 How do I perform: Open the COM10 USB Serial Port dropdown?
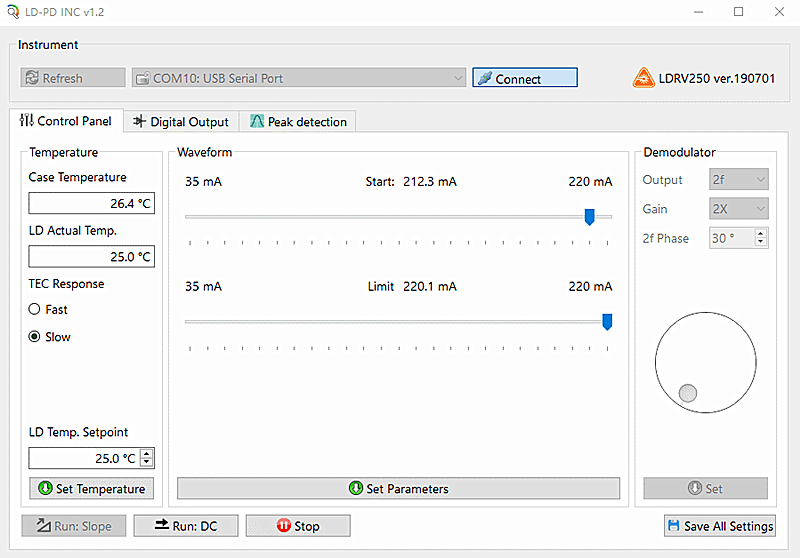pyautogui.click(x=298, y=78)
